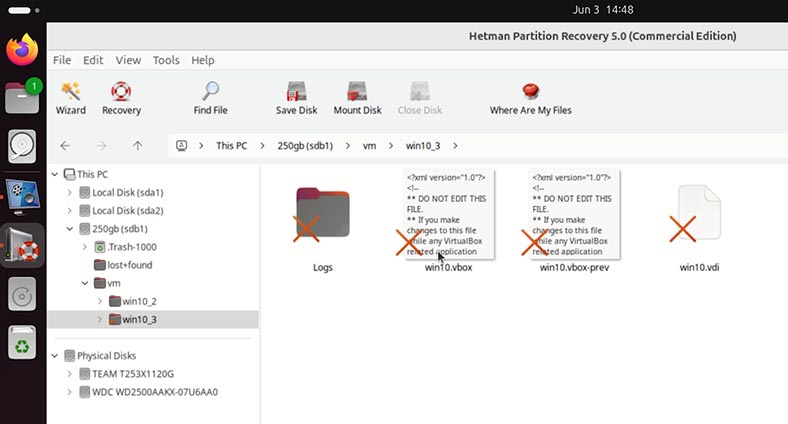Open the Tools menu
788x424 pixels.
click(166, 60)
